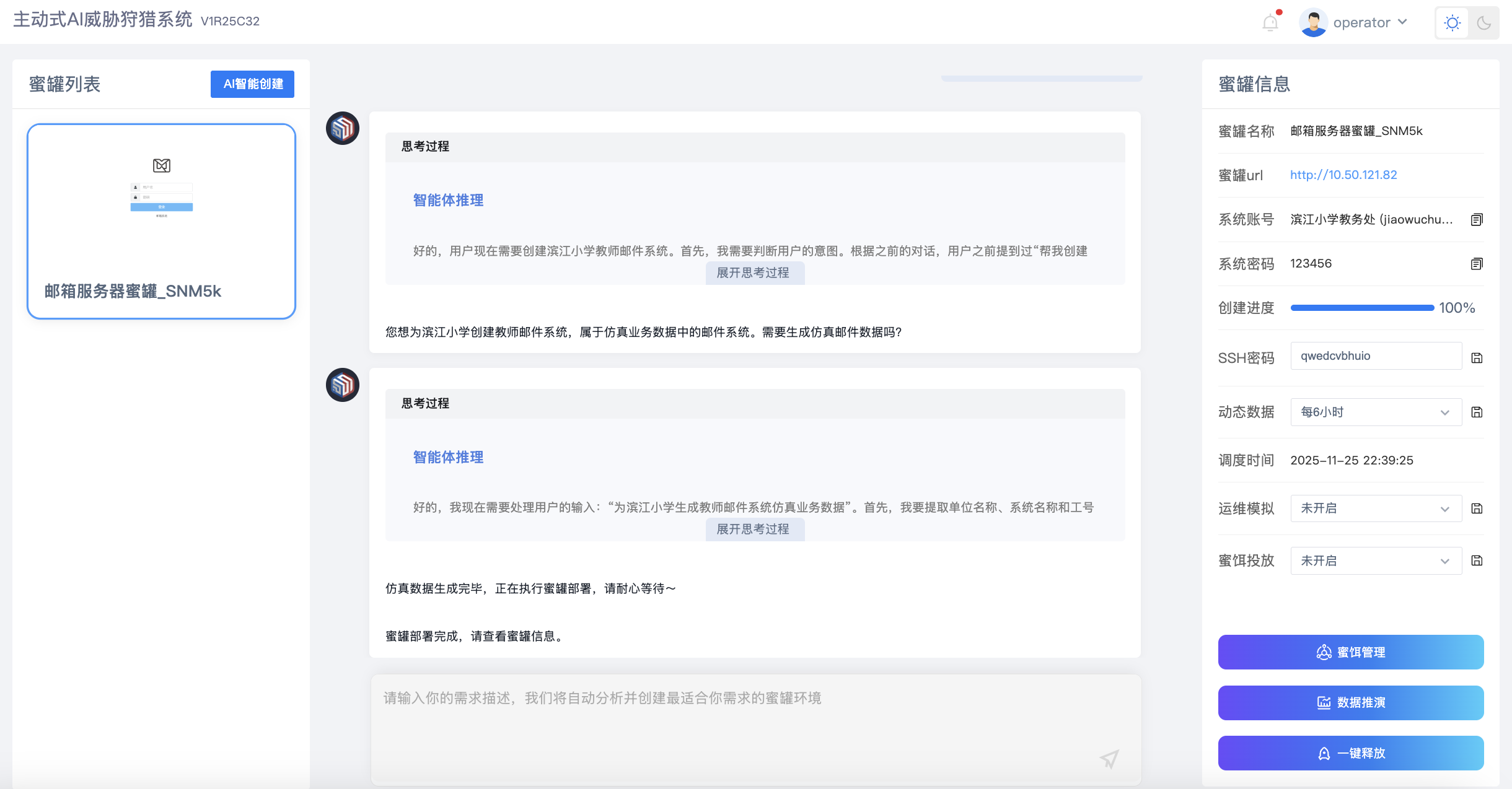Switch to light theme mode
Viewport: 1512px width, 789px height.
1452,23
